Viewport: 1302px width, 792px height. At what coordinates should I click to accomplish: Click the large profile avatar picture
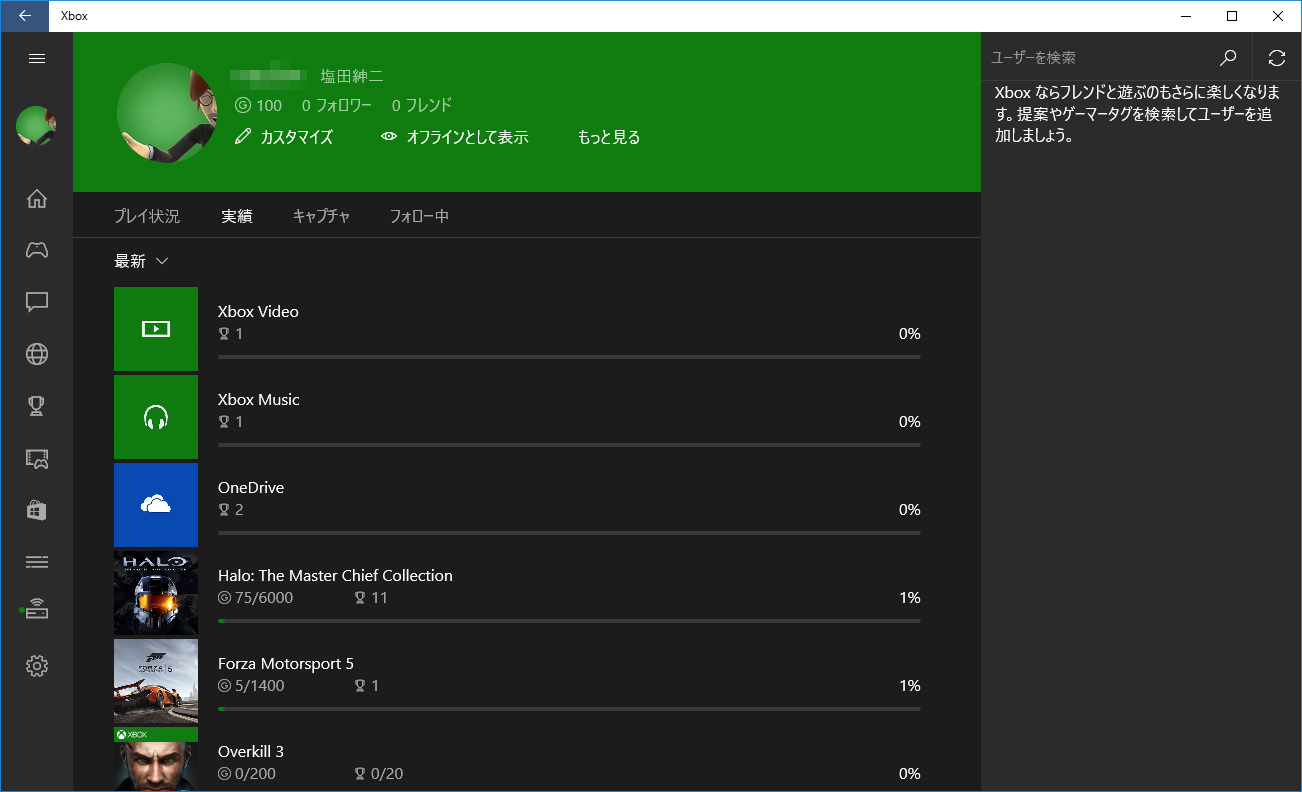point(167,111)
